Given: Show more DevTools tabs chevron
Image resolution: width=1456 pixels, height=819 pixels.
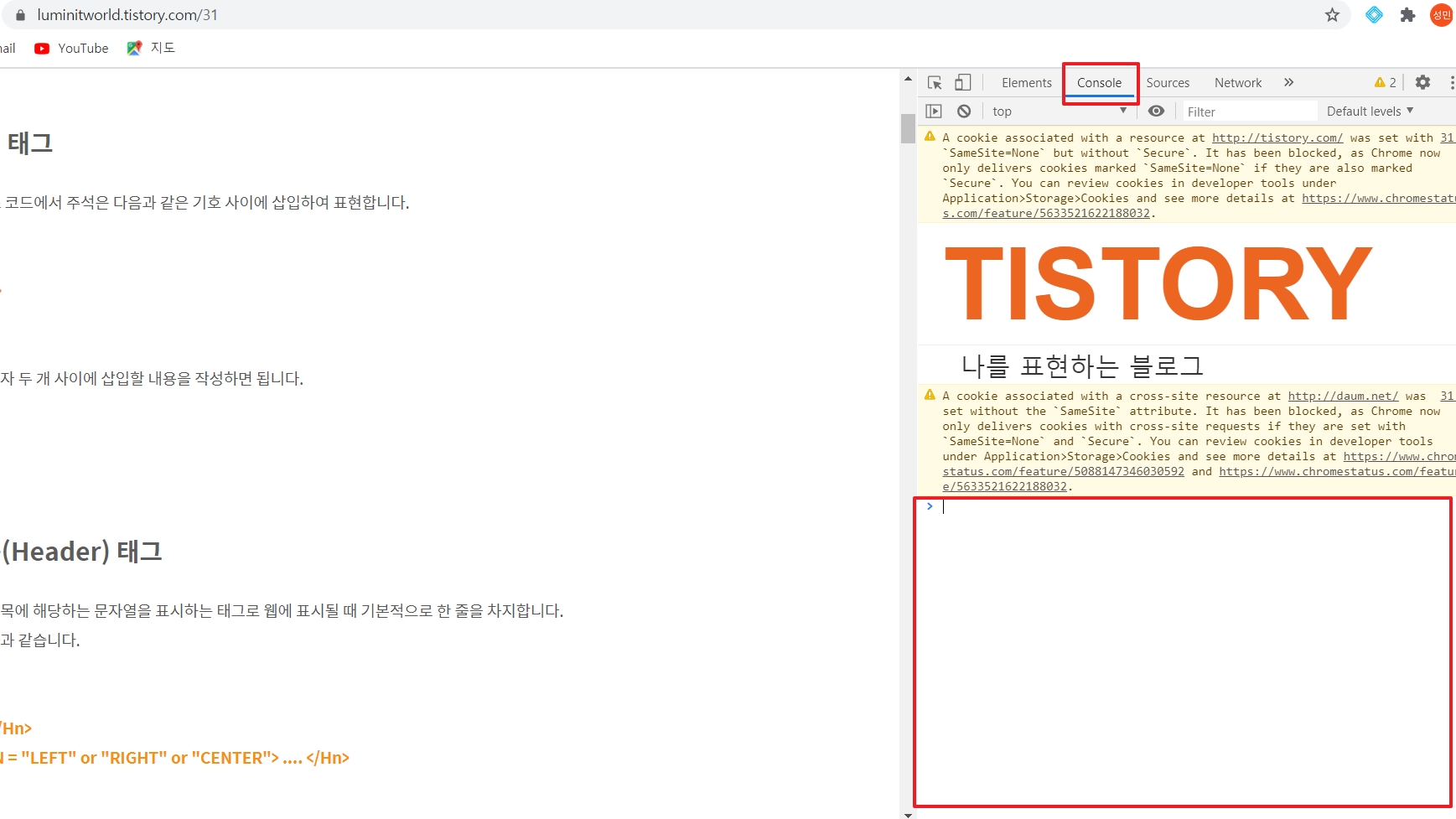Looking at the screenshot, I should pos(1288,82).
